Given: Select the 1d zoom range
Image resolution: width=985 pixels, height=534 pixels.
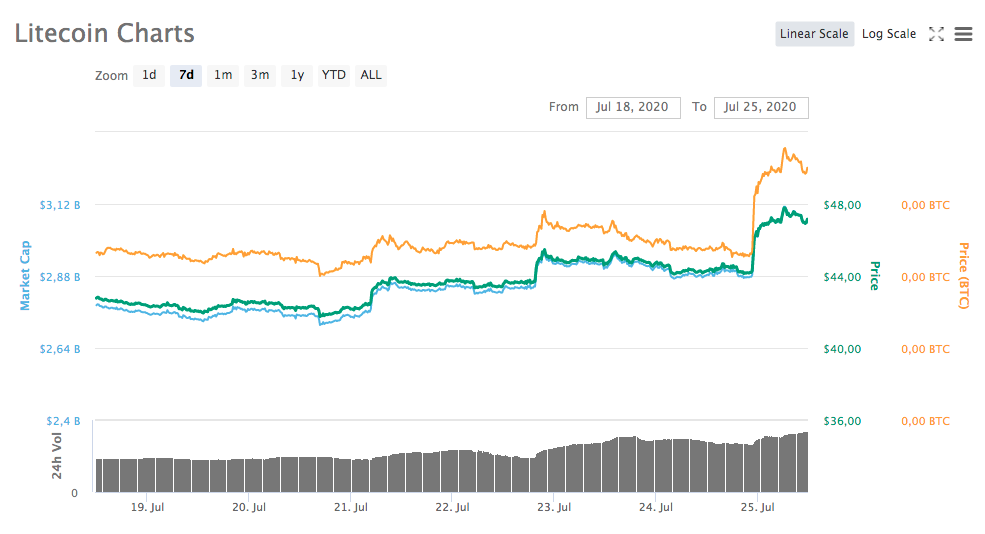Looking at the screenshot, I should (149, 75).
